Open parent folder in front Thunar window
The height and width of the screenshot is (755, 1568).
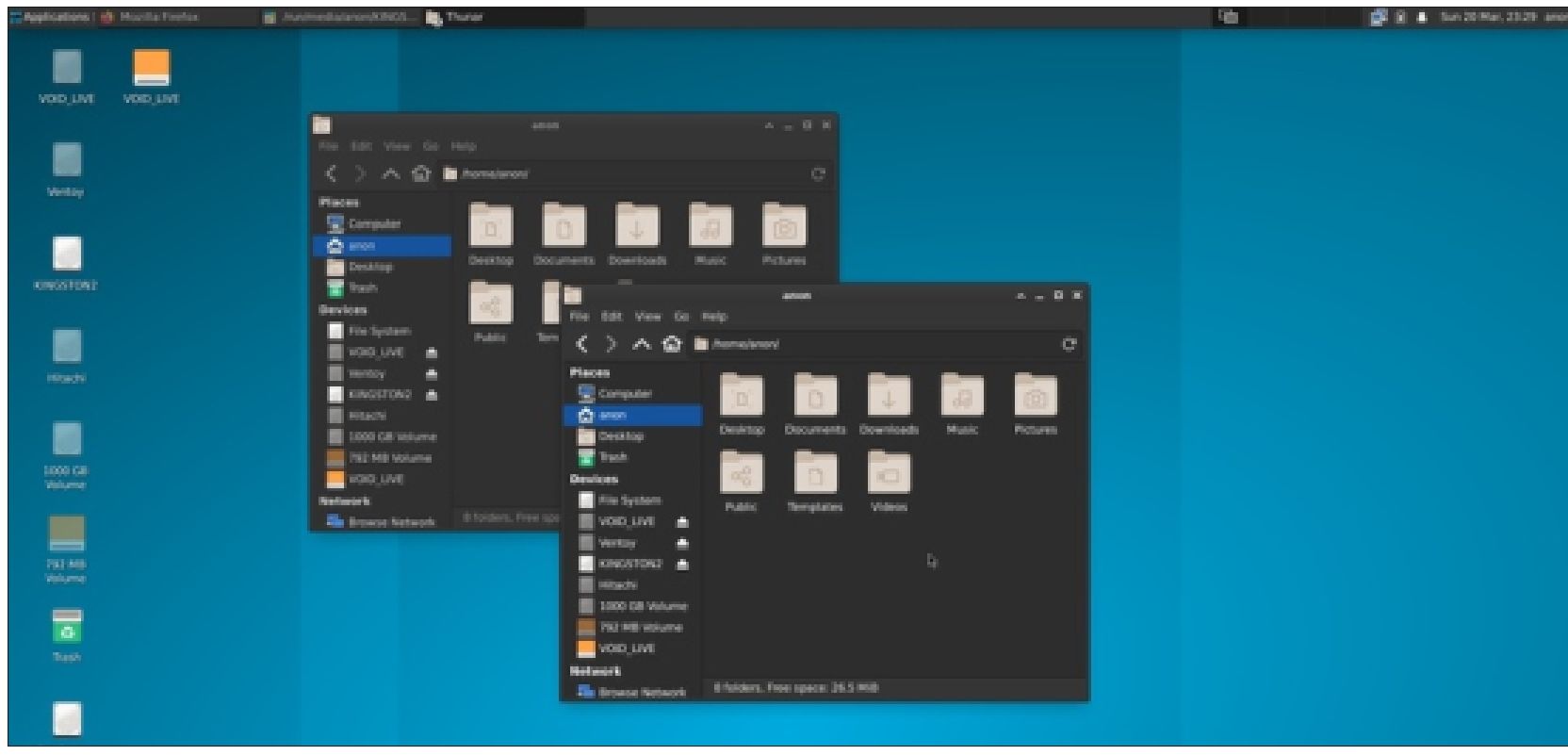[641, 344]
